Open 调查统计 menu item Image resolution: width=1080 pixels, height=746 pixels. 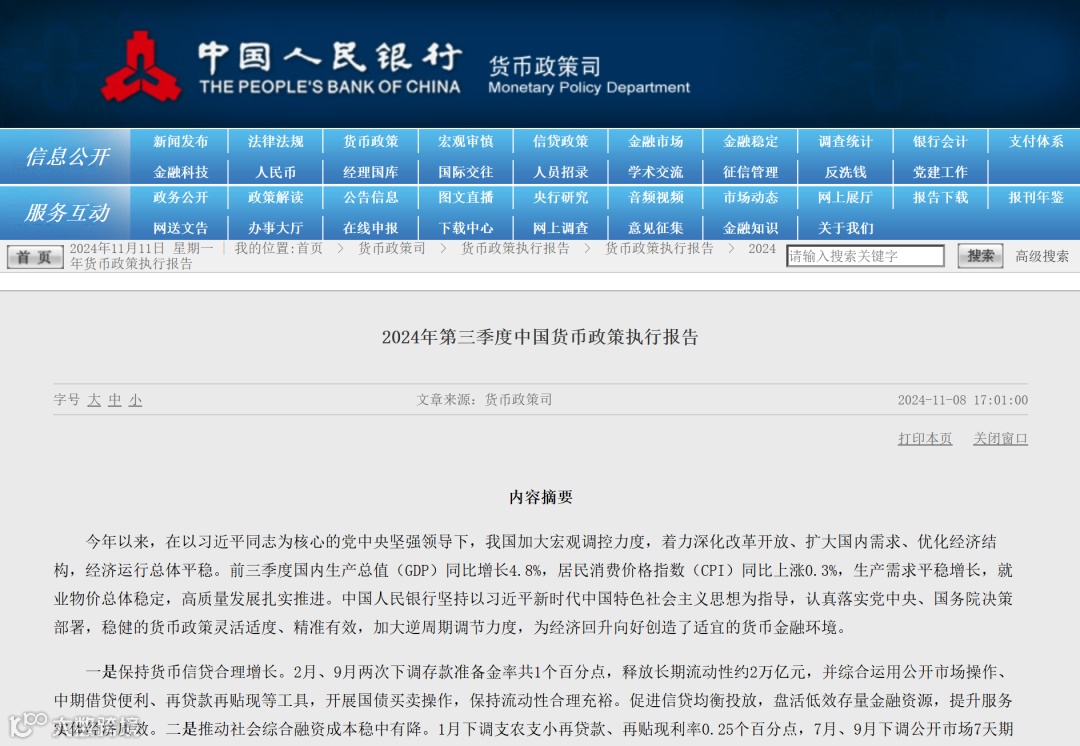click(846, 141)
